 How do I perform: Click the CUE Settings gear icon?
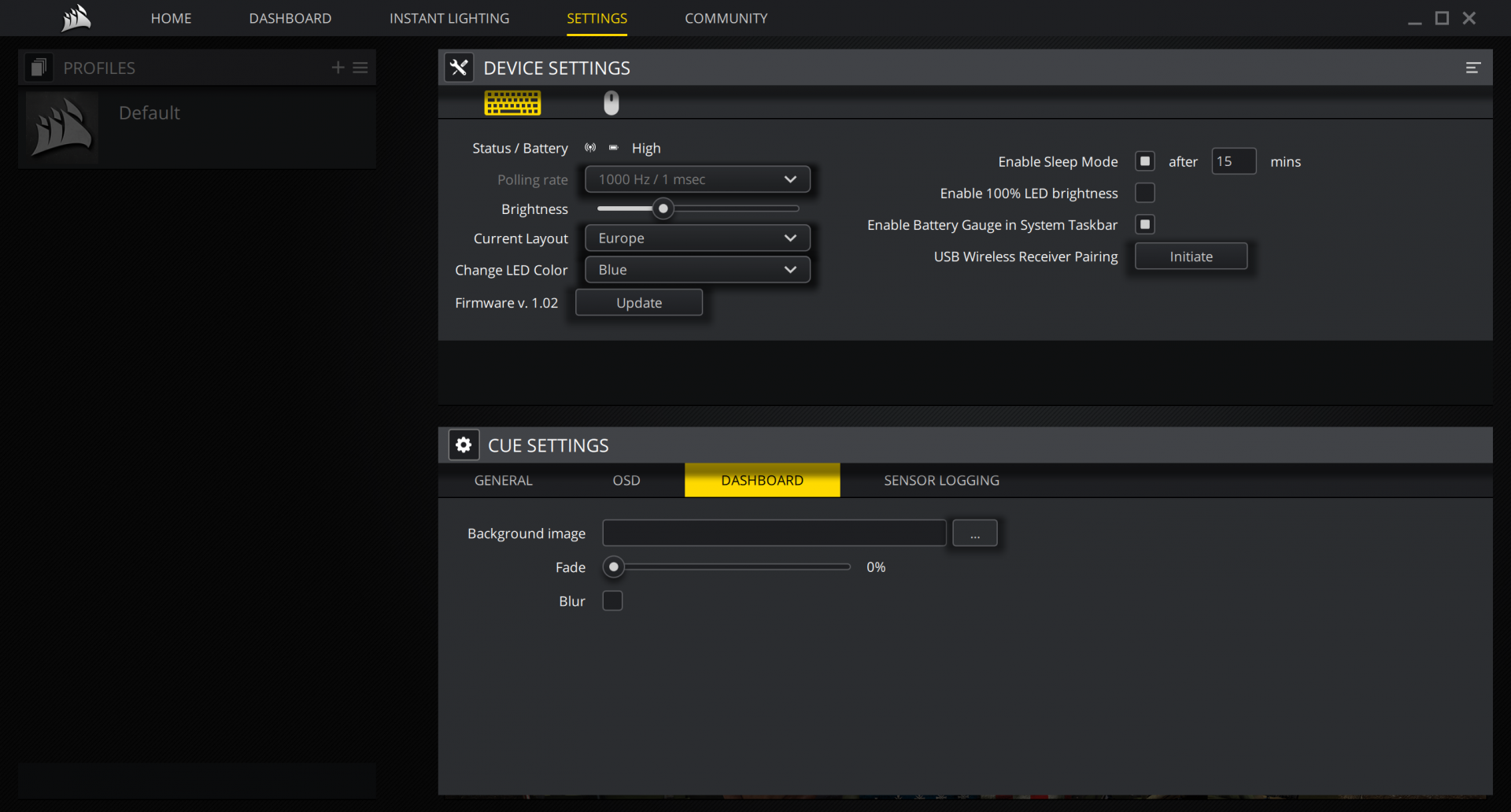pos(464,445)
